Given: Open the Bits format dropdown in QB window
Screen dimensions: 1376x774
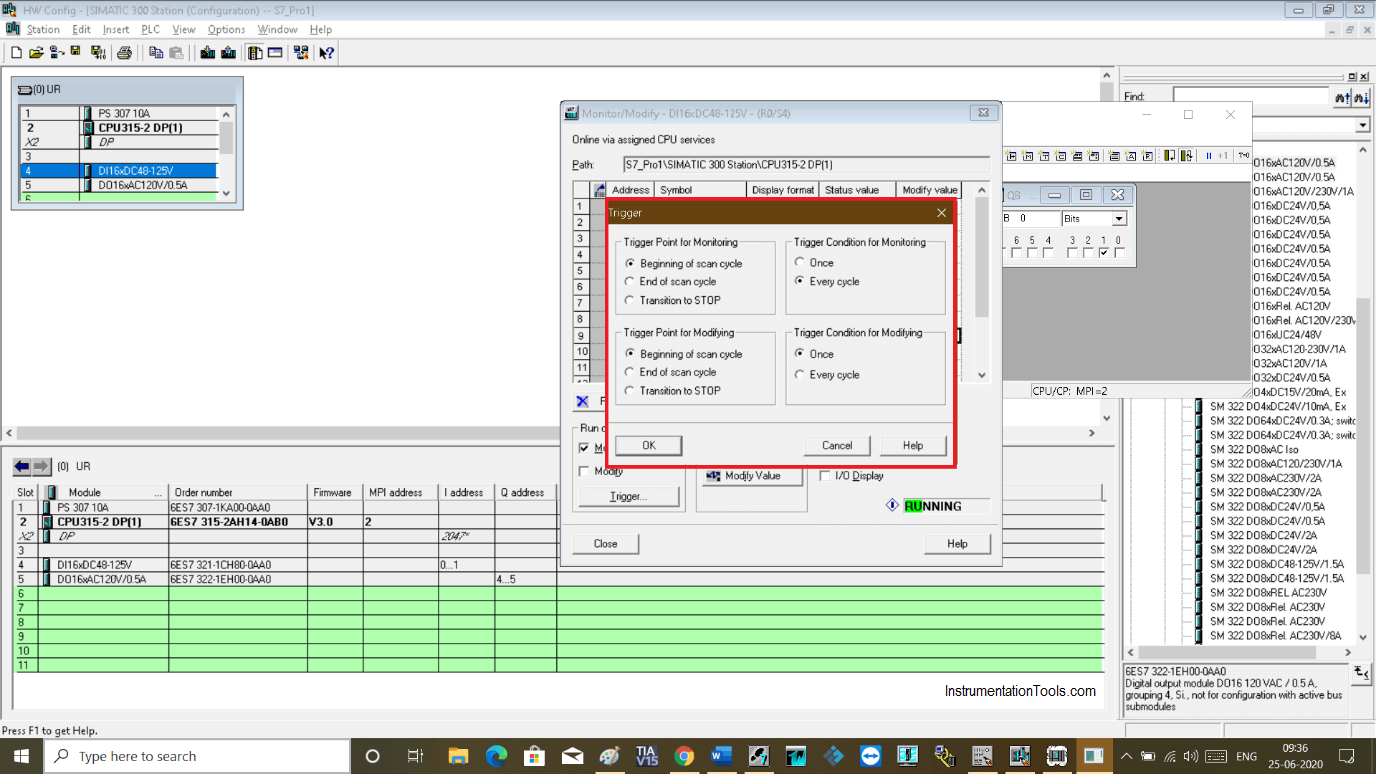Looking at the screenshot, I should tap(1119, 218).
